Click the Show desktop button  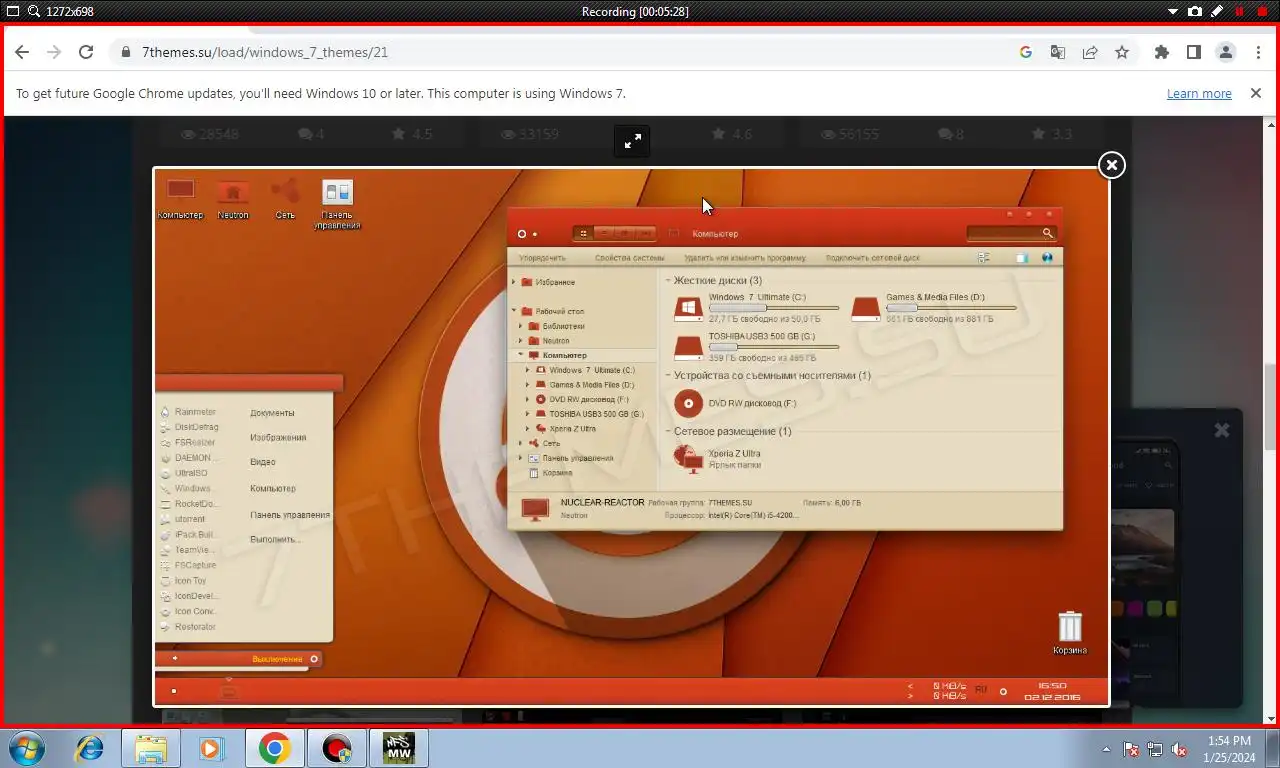(1272, 748)
